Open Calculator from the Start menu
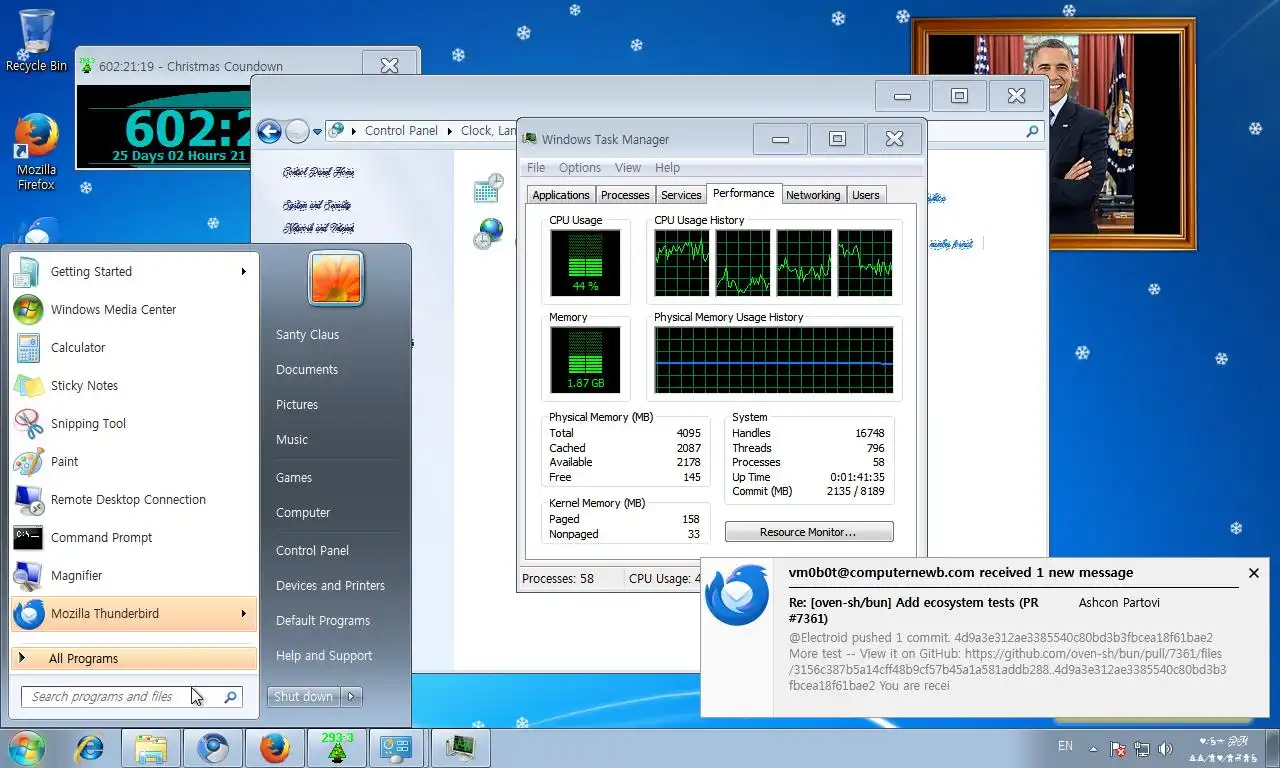1280x768 pixels. (132, 348)
